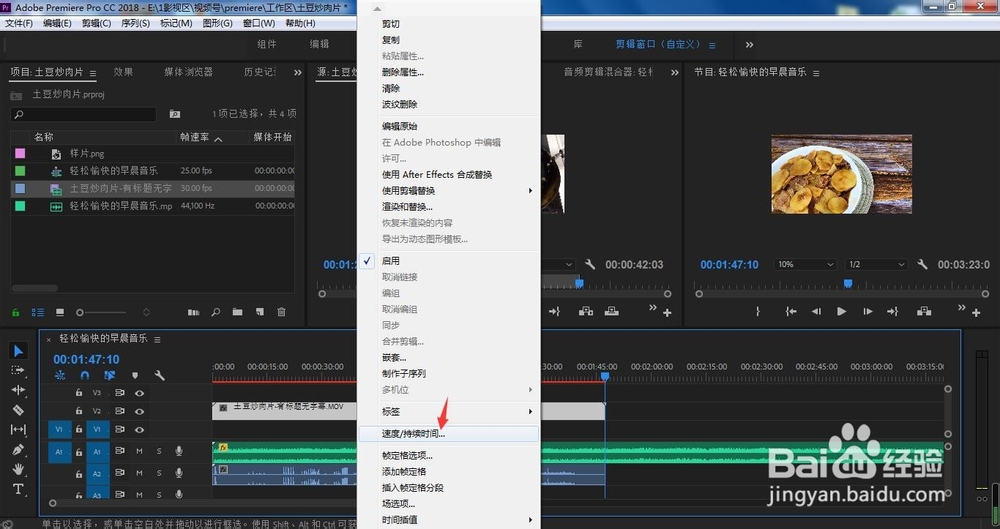This screenshot has width=1000, height=529.
Task: Open Program monitor 10% zoom dropdown
Action: click(805, 264)
